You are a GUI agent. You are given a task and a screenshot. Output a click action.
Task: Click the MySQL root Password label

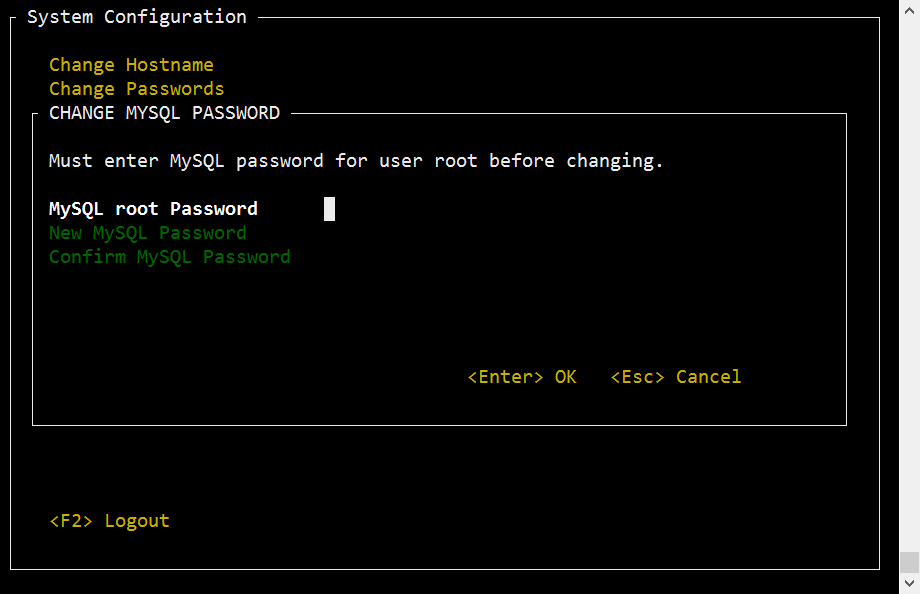pyautogui.click(x=154, y=209)
